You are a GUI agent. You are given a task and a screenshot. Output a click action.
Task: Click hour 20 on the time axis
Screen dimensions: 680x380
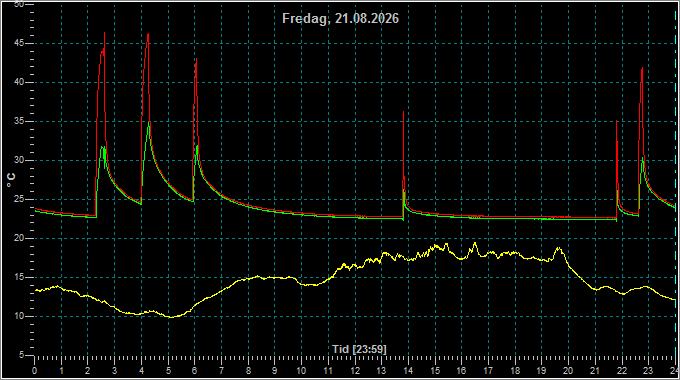coord(568,371)
